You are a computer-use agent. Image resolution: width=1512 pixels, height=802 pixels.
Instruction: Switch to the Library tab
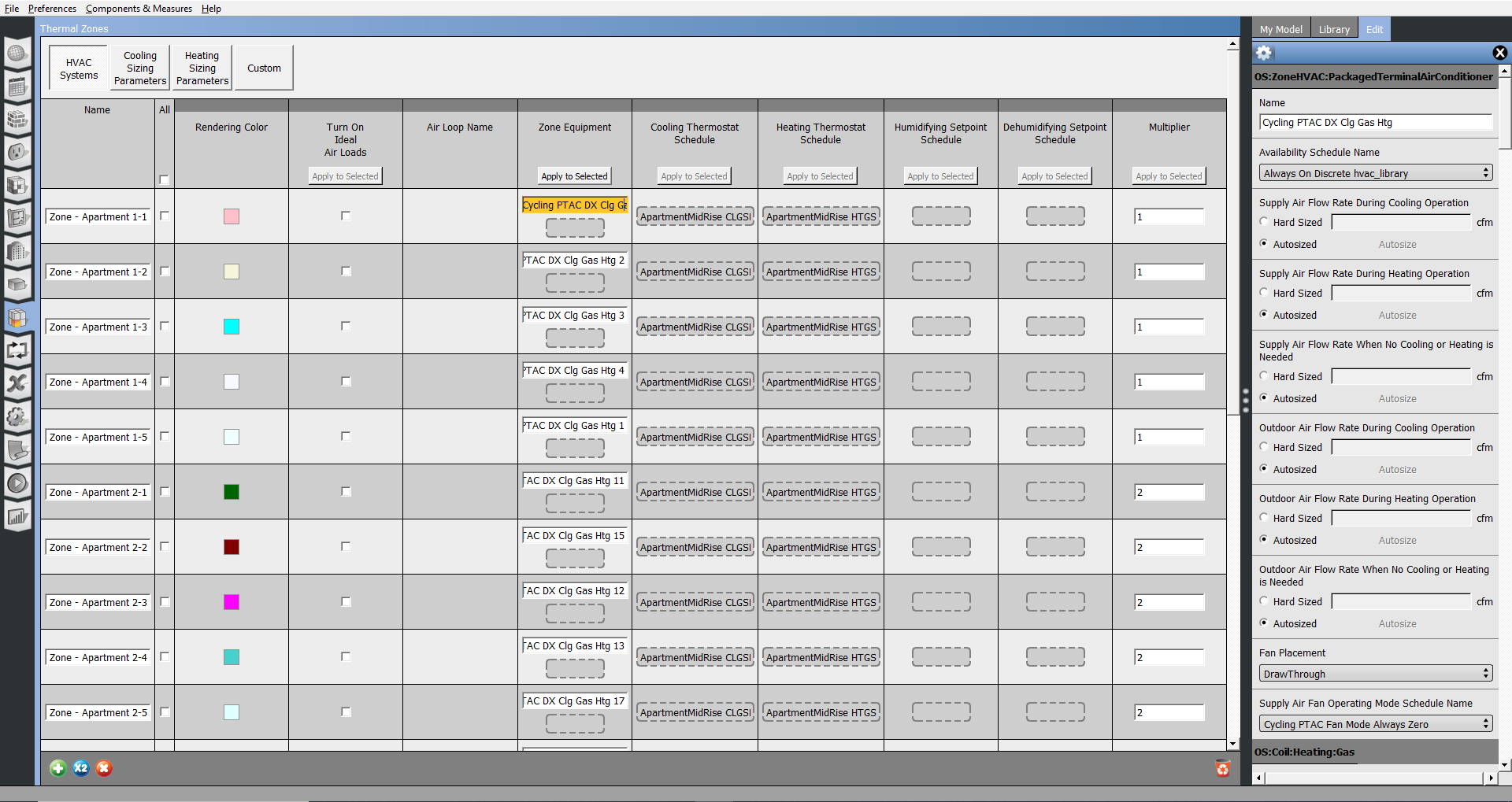coord(1334,29)
